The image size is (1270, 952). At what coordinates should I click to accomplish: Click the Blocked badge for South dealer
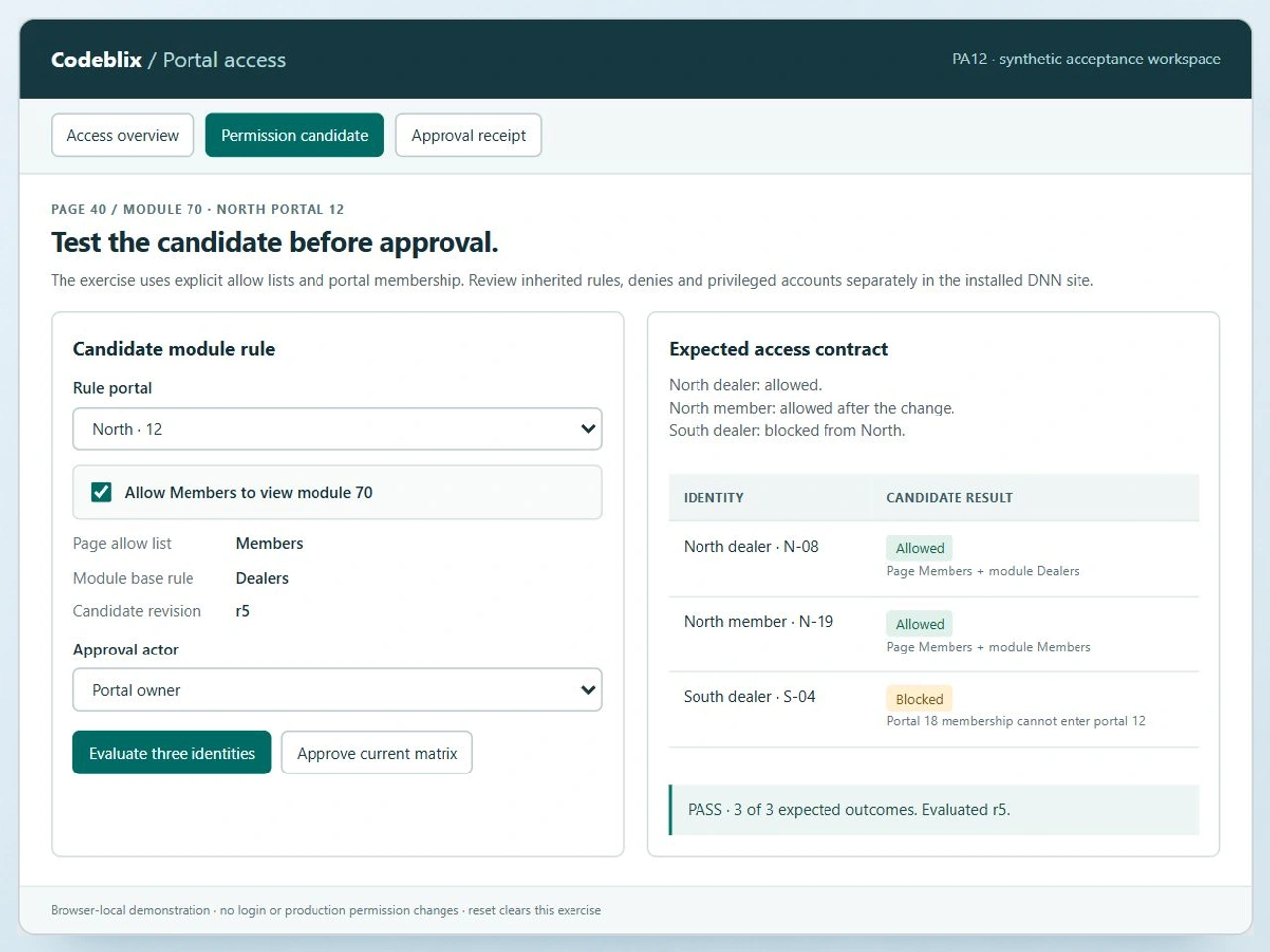coord(920,699)
